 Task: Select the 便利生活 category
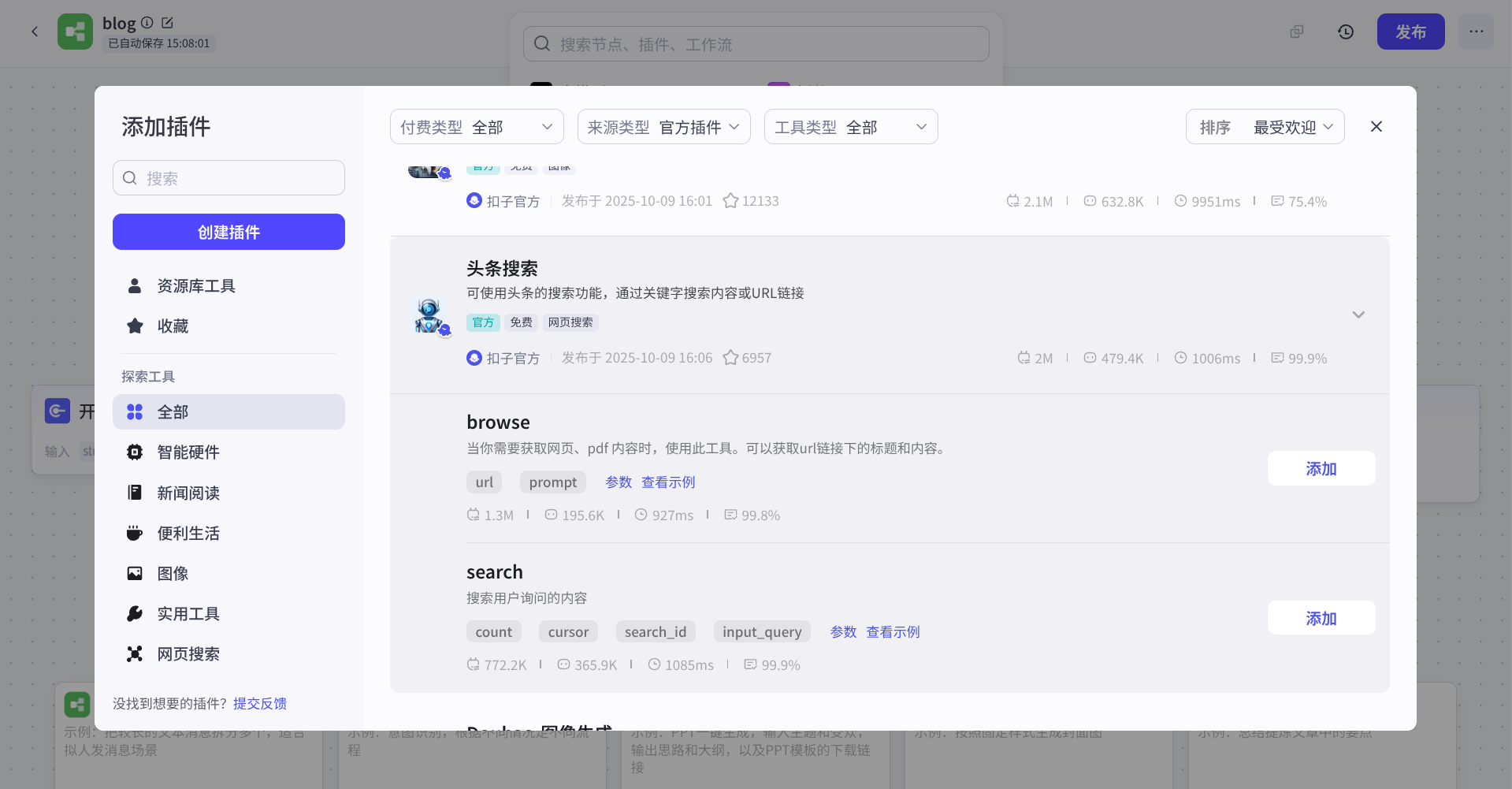(x=228, y=534)
